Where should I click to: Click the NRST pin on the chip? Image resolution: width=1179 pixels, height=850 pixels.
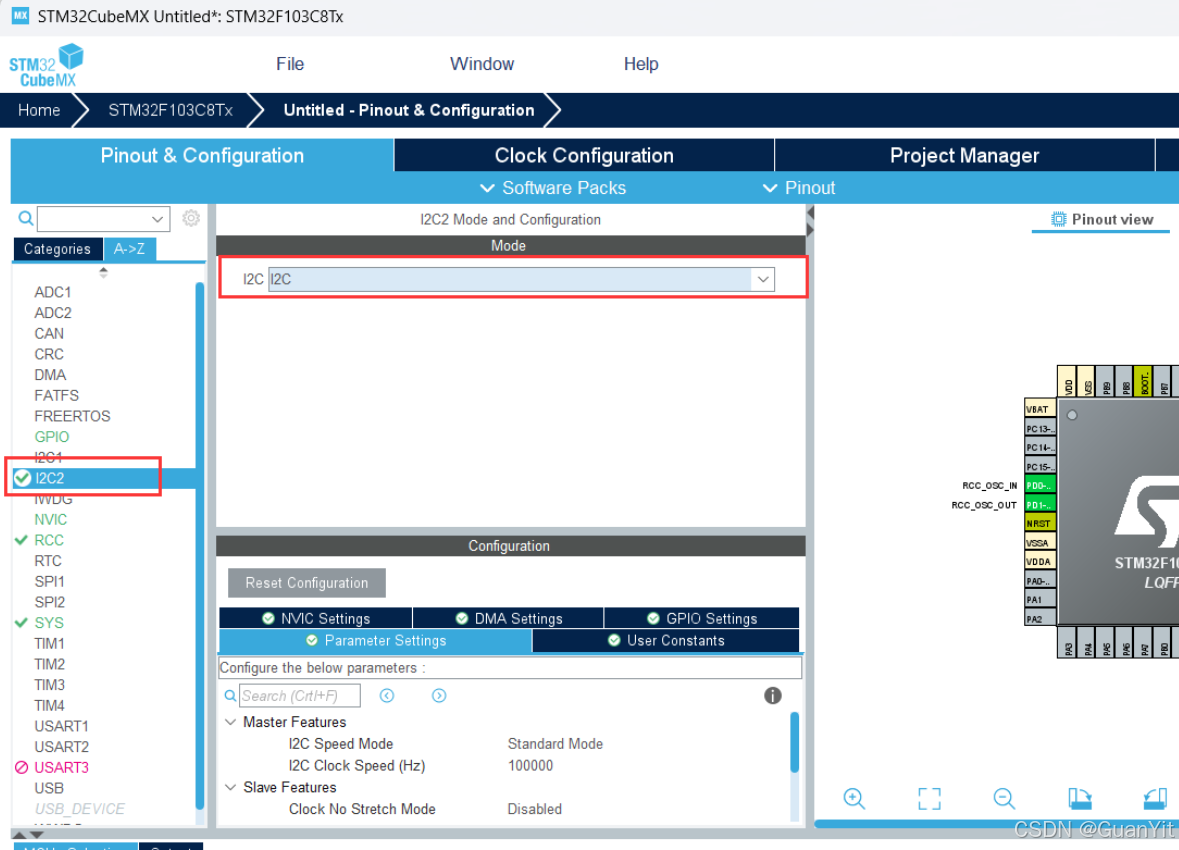(1040, 524)
